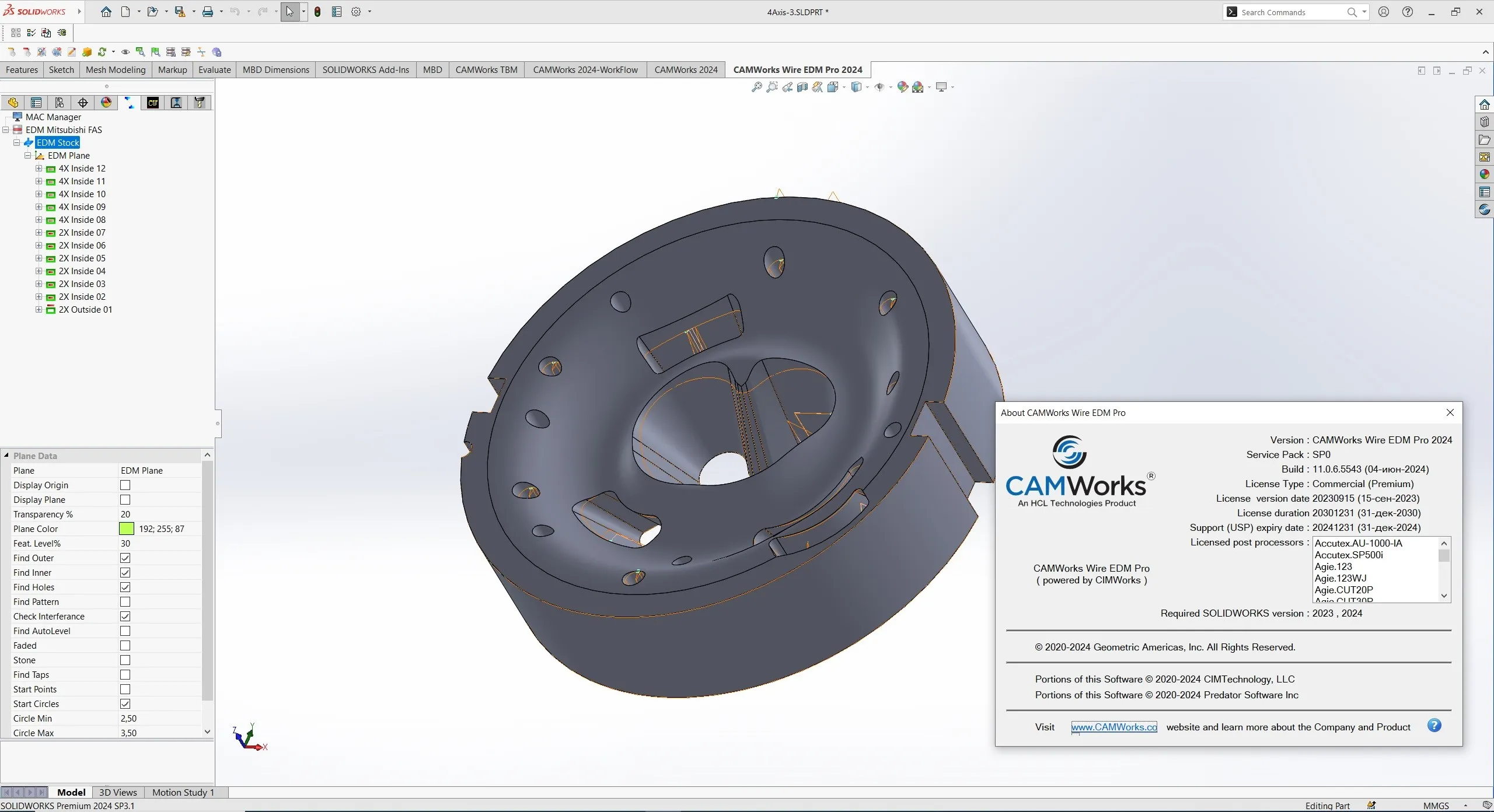Viewport: 1494px width, 812px height.
Task: Activate the Section View icon
Action: click(x=802, y=87)
